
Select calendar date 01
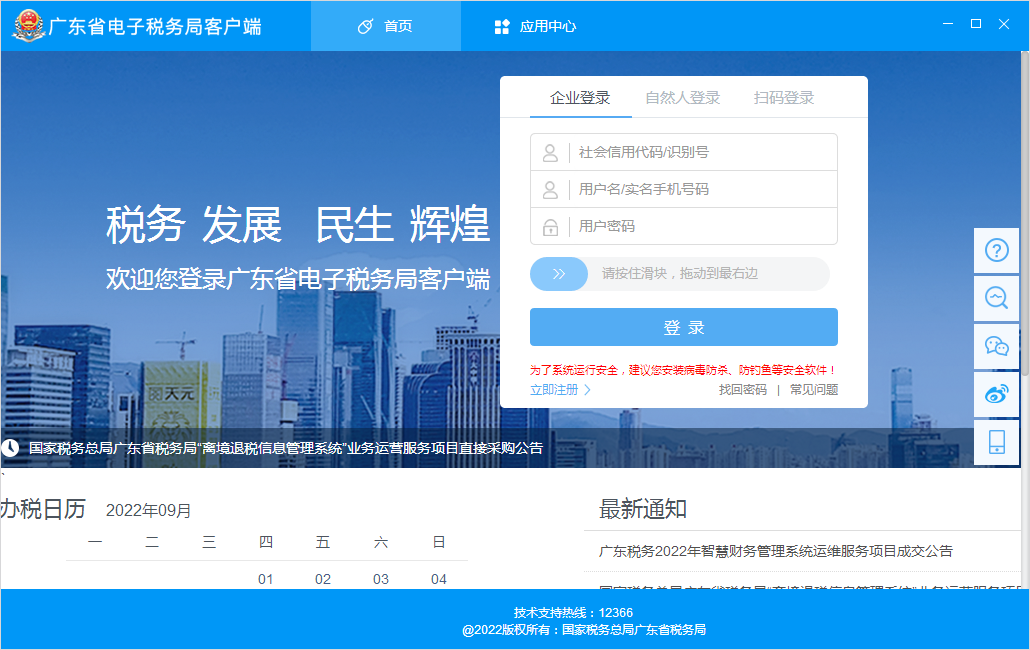265,579
